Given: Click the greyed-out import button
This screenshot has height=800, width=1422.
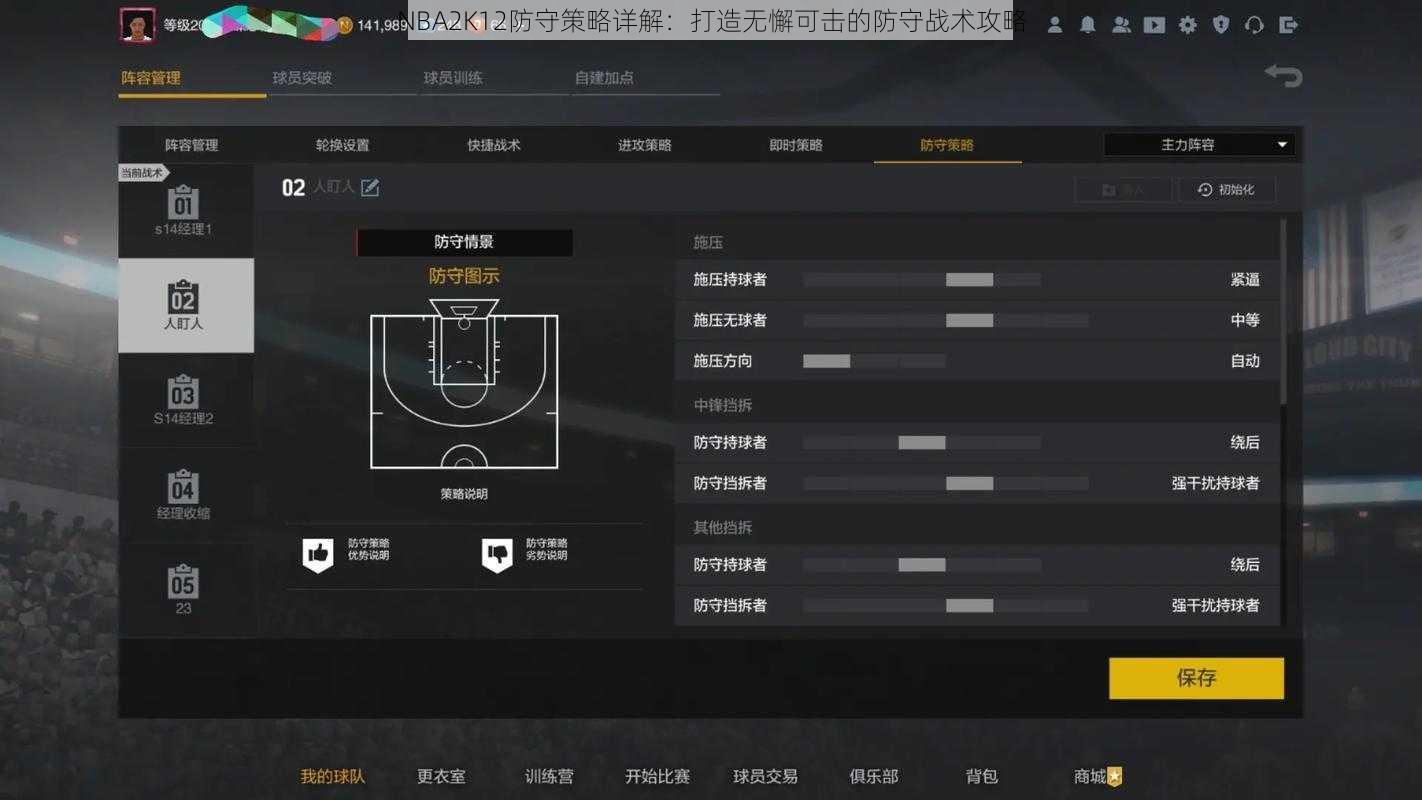Looking at the screenshot, I should tap(1125, 189).
